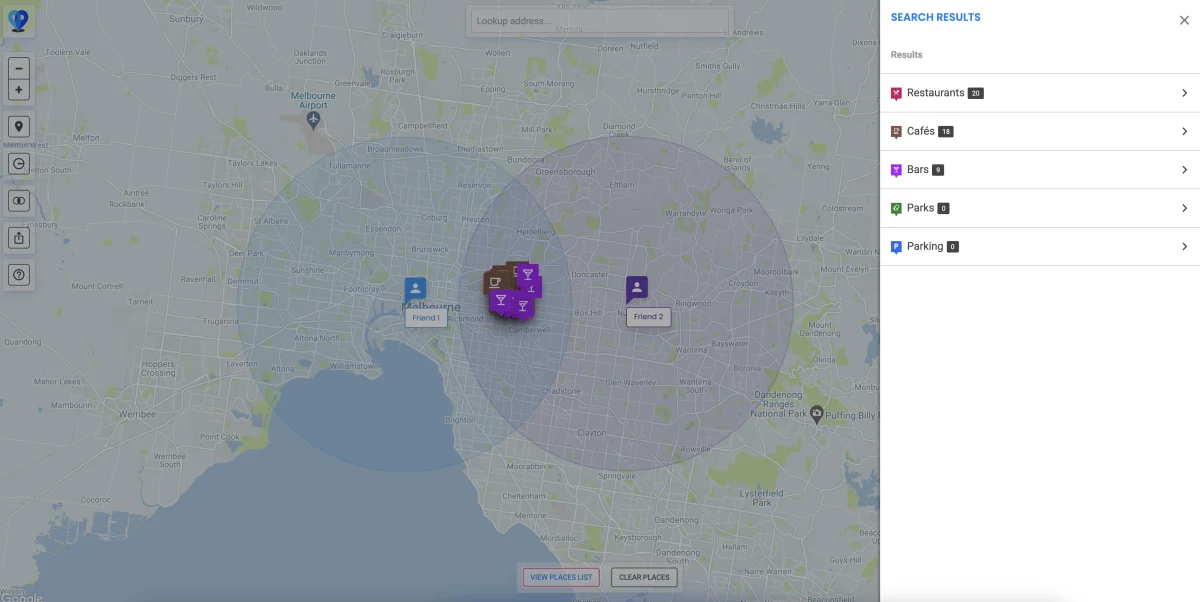Click the Cafés category cup icon
The width and height of the screenshot is (1200, 602).
pyautogui.click(x=896, y=132)
